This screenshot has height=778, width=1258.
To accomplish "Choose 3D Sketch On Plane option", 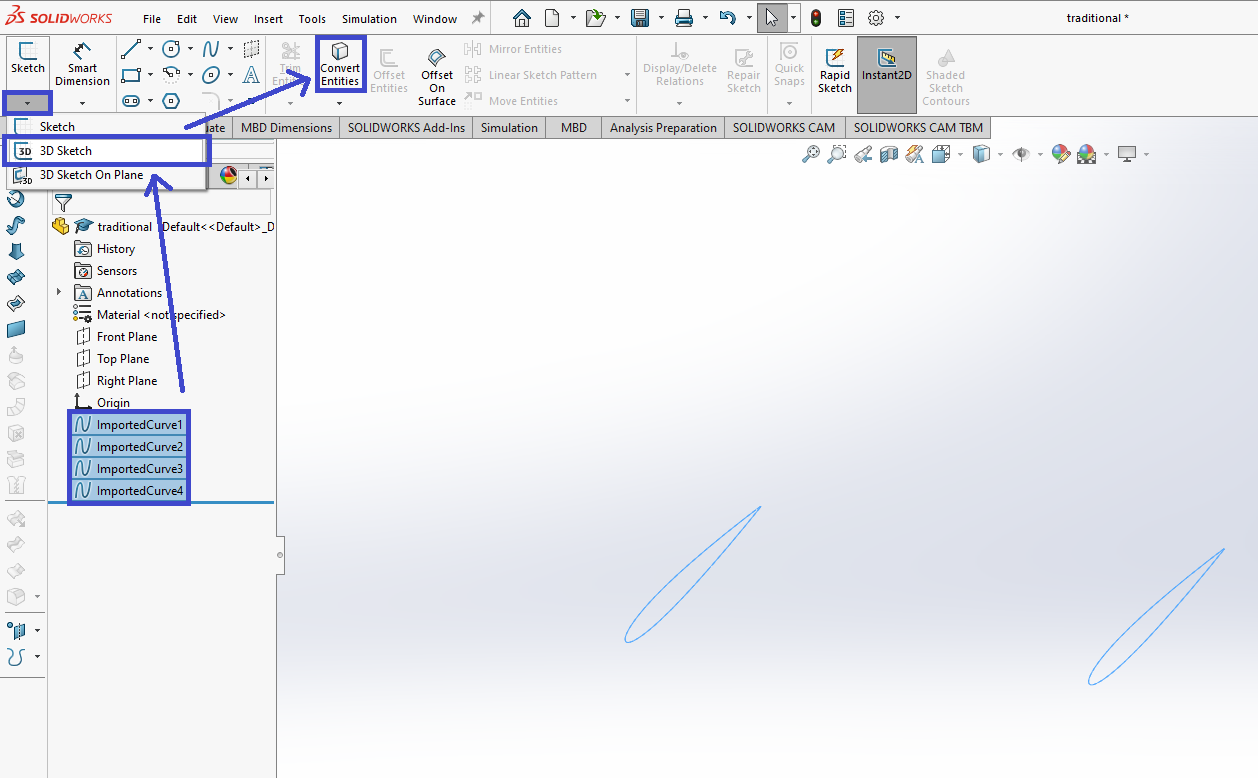I will click(x=108, y=175).
